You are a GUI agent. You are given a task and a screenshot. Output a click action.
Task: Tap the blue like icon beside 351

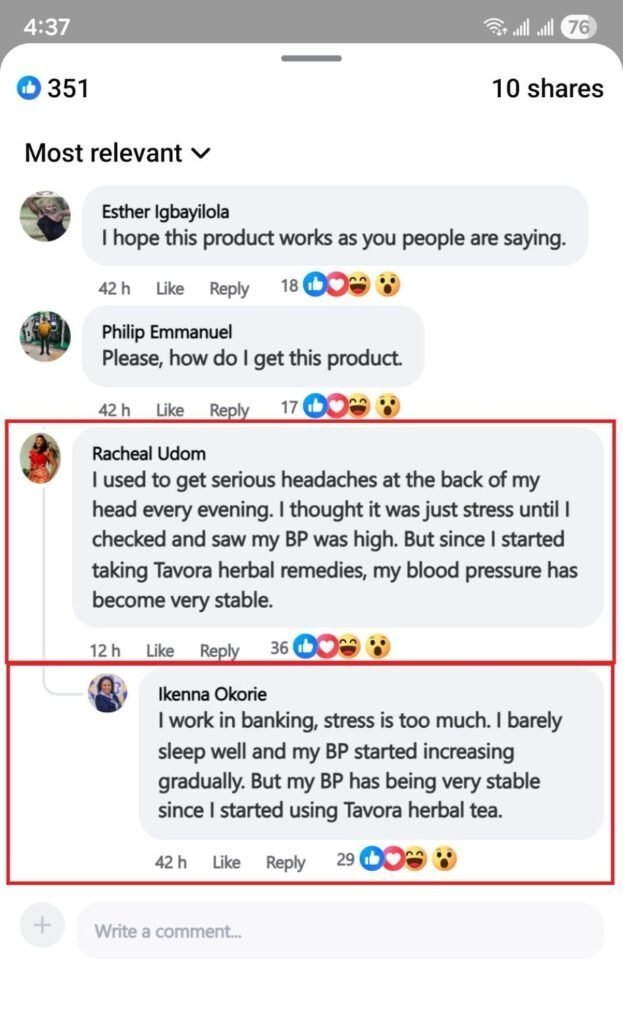[29, 88]
